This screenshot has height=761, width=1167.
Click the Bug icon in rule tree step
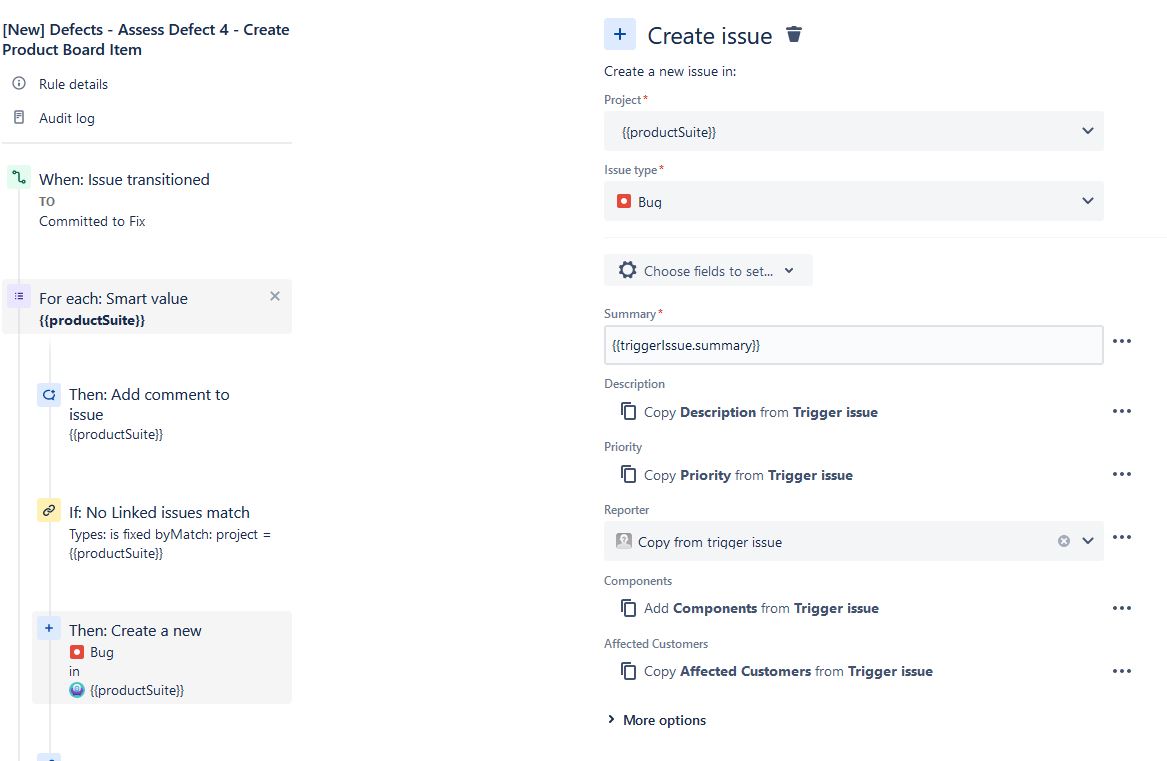pyautogui.click(x=77, y=652)
